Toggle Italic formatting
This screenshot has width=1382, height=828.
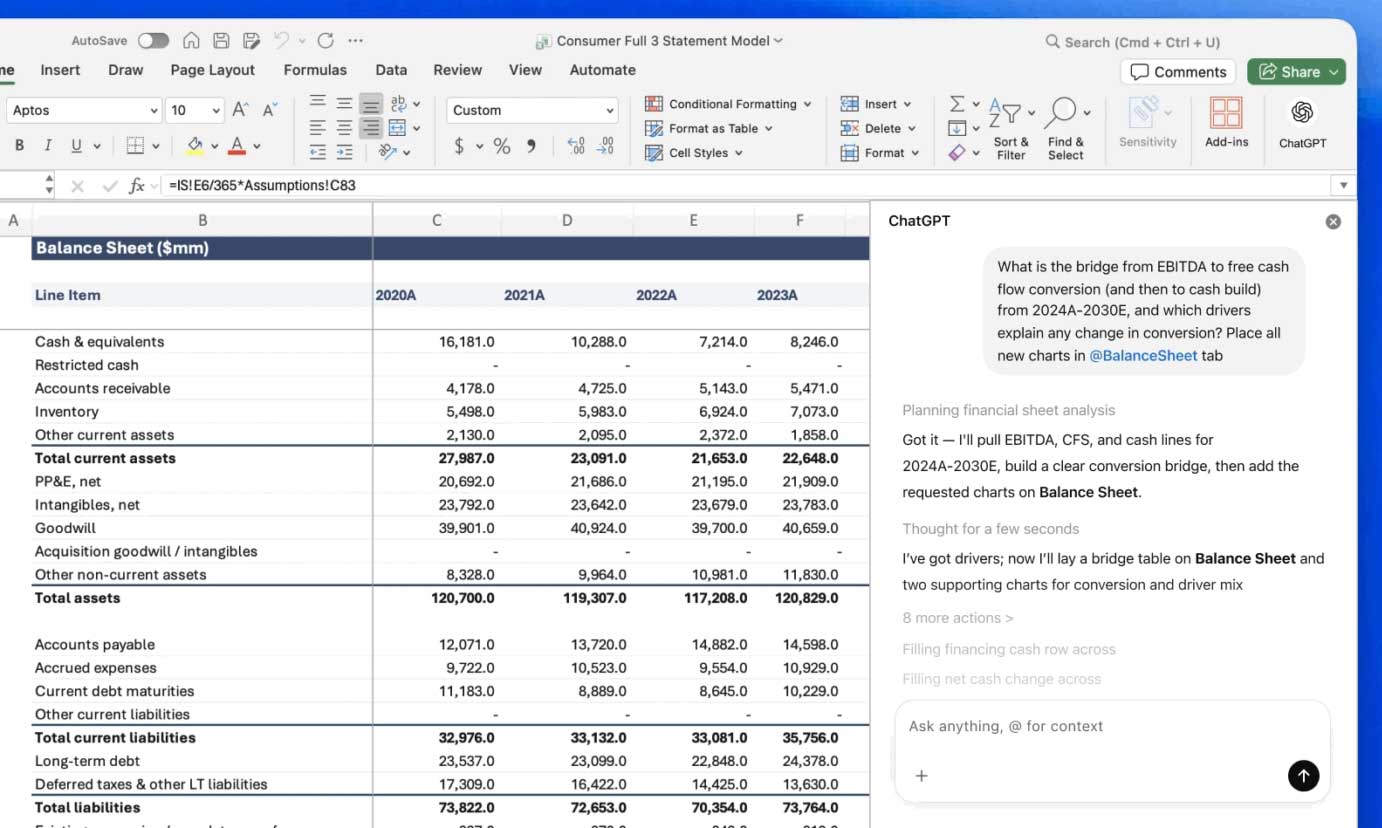47,145
